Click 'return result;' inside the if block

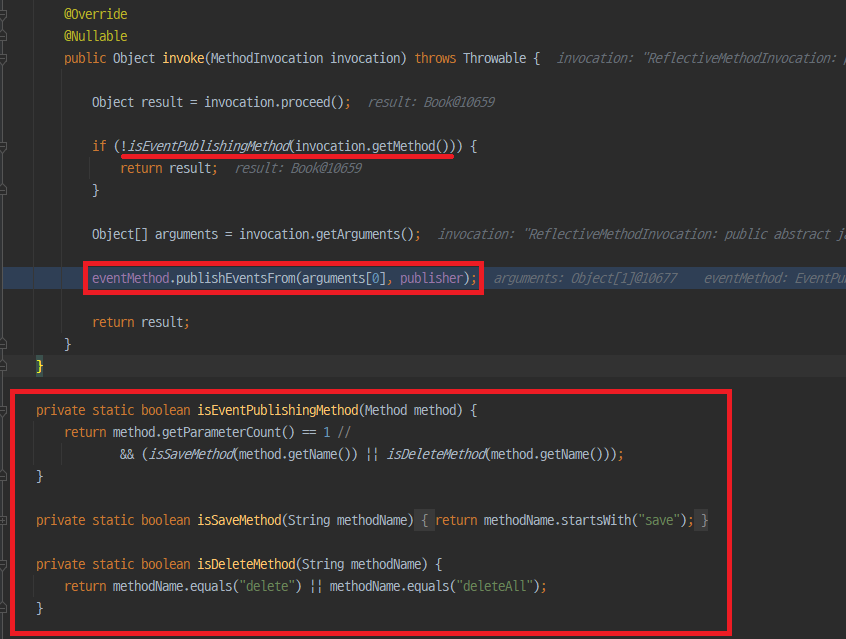(169, 168)
